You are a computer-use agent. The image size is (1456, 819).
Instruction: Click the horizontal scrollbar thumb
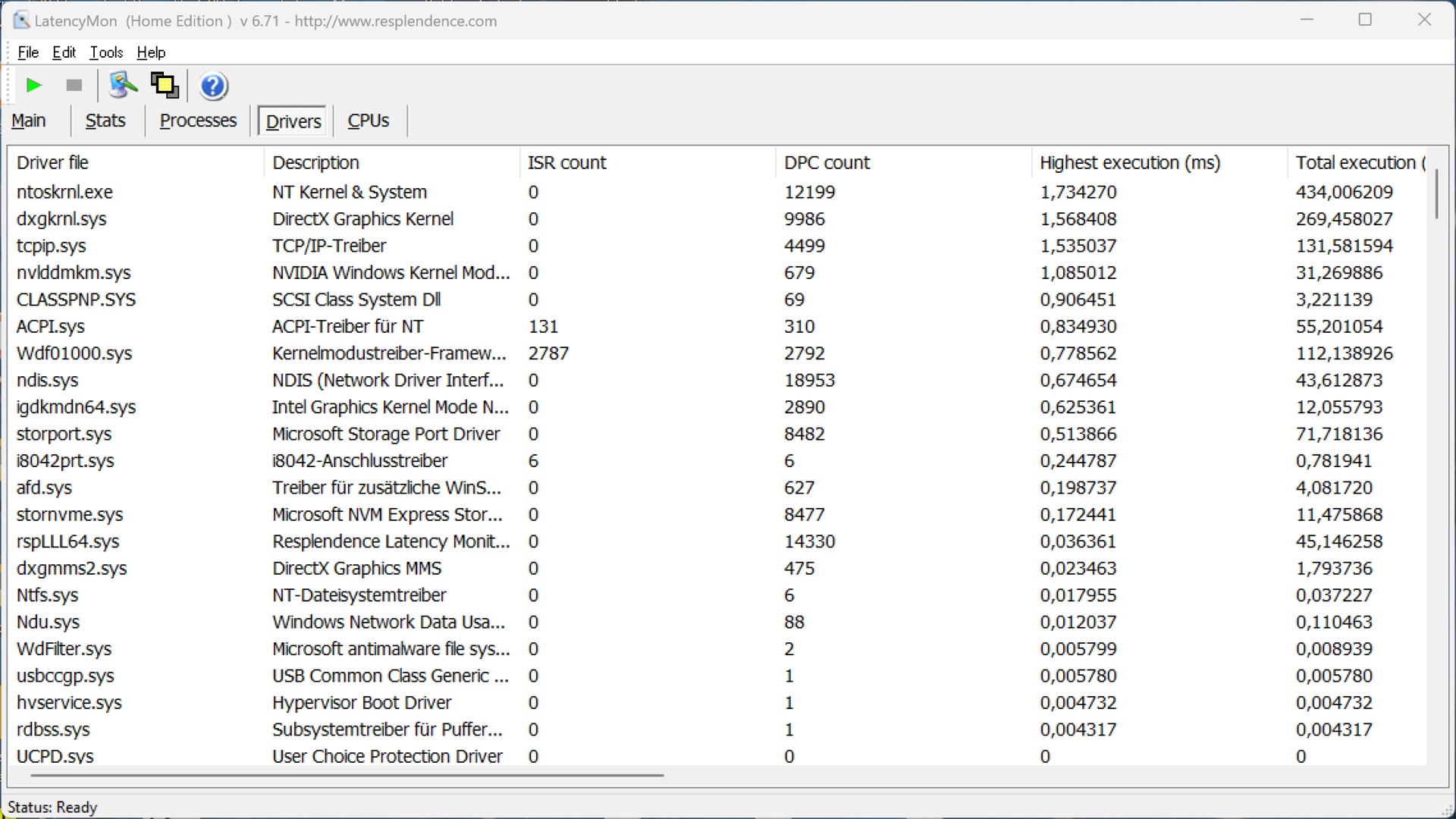(x=347, y=775)
